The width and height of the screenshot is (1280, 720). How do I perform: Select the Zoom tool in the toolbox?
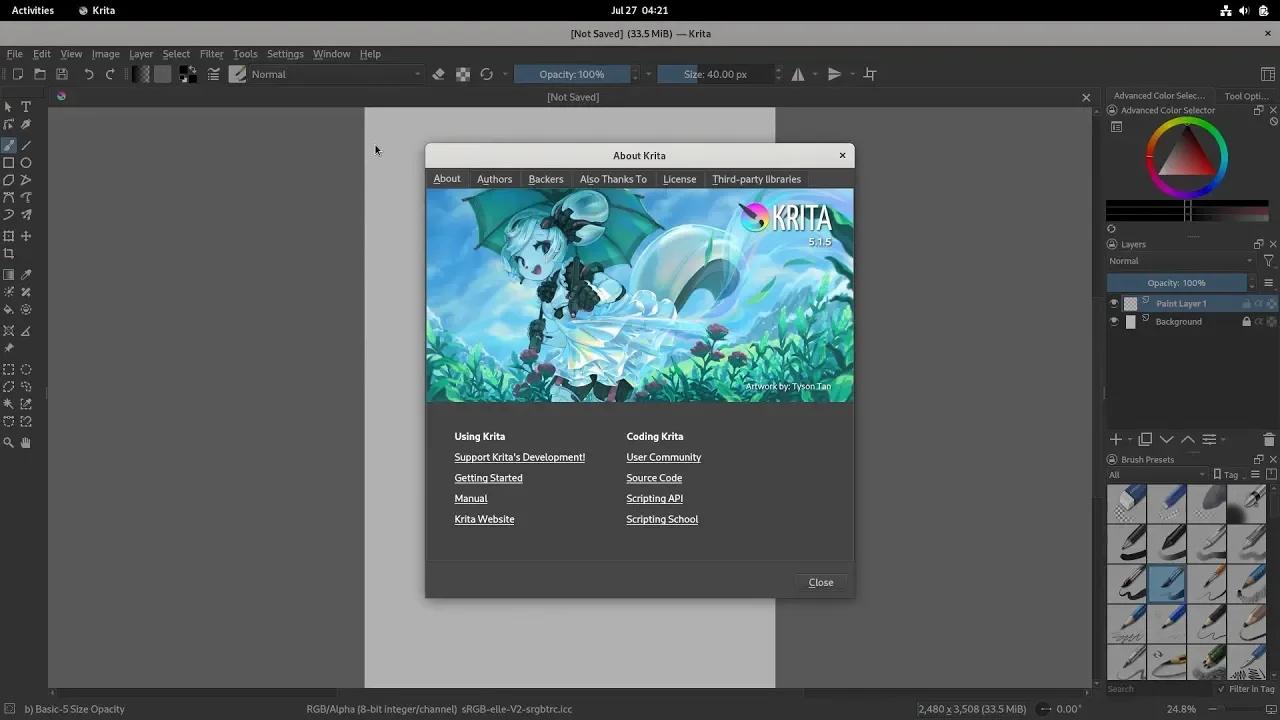click(10, 443)
